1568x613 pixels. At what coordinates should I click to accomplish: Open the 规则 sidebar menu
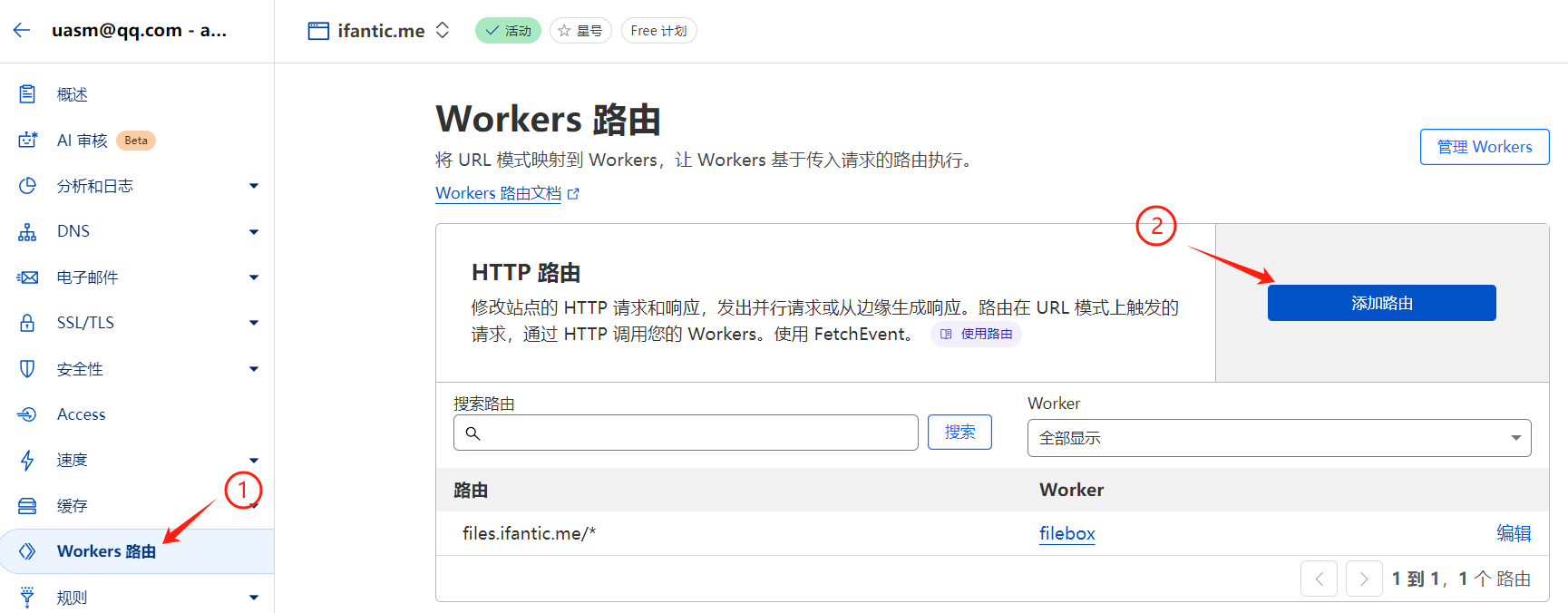tap(73, 598)
